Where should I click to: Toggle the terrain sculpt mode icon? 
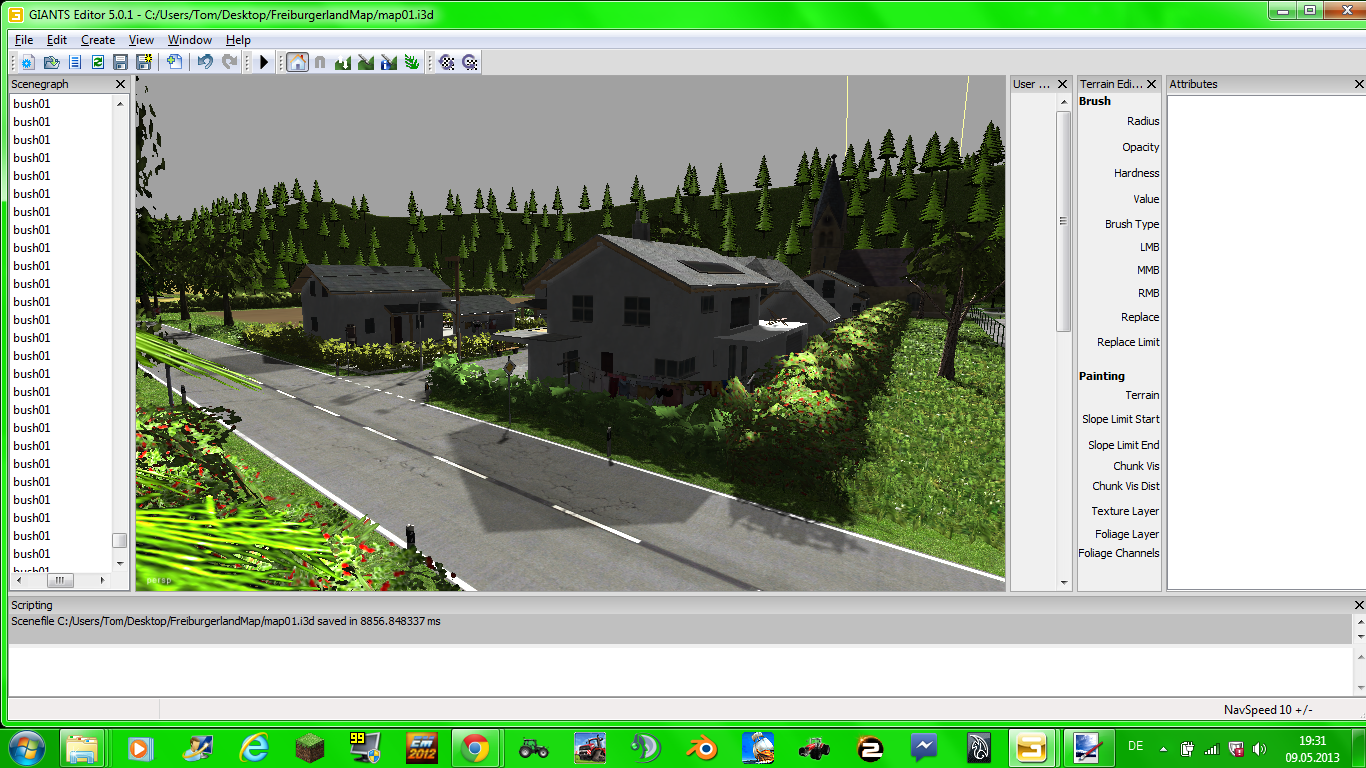point(343,62)
